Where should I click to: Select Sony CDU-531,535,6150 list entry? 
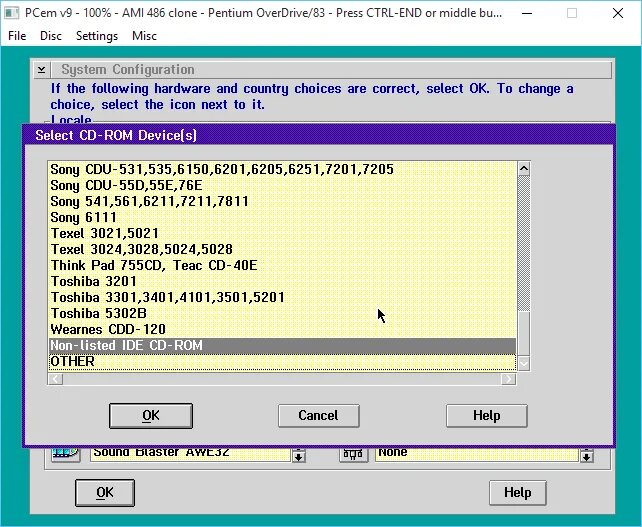[282, 170]
